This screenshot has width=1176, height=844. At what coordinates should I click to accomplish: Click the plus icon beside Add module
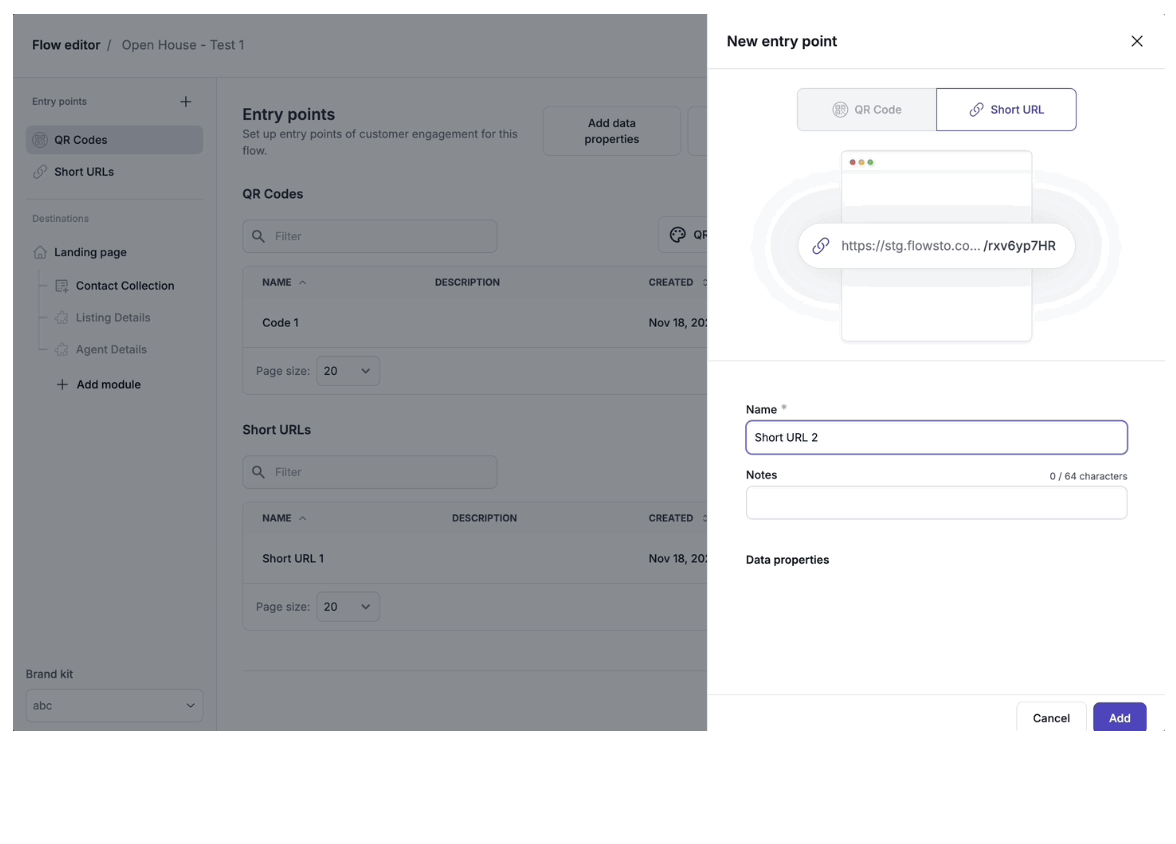62,384
